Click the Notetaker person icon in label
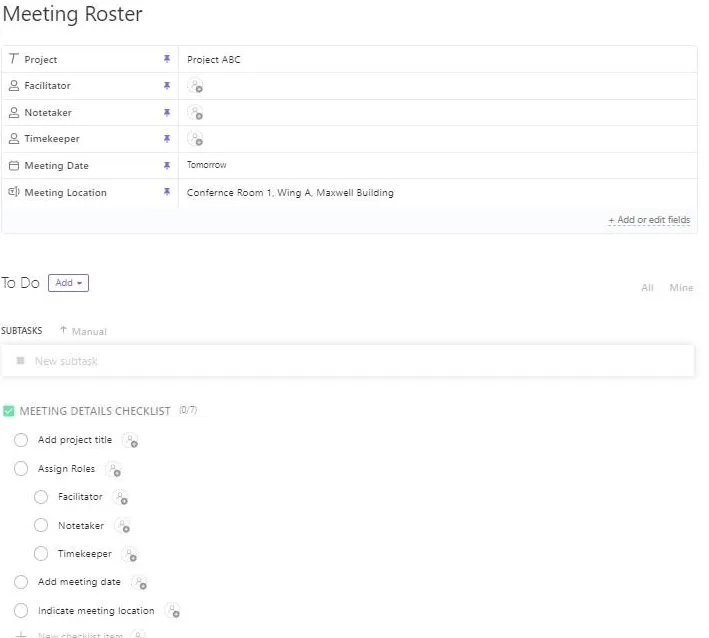Viewport: 709px width, 638px height. tap(14, 112)
